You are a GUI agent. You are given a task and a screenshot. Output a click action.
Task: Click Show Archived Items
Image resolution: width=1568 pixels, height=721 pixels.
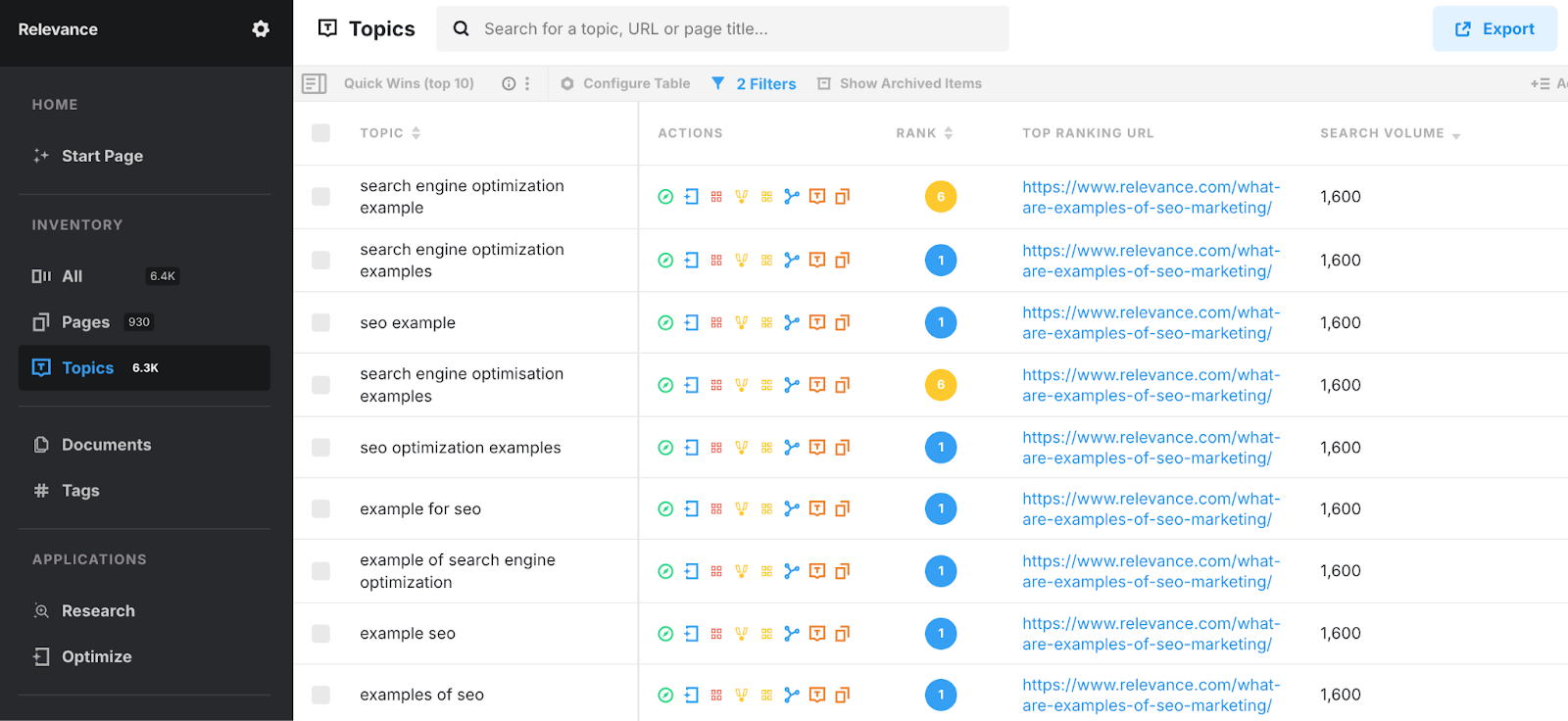pos(900,84)
